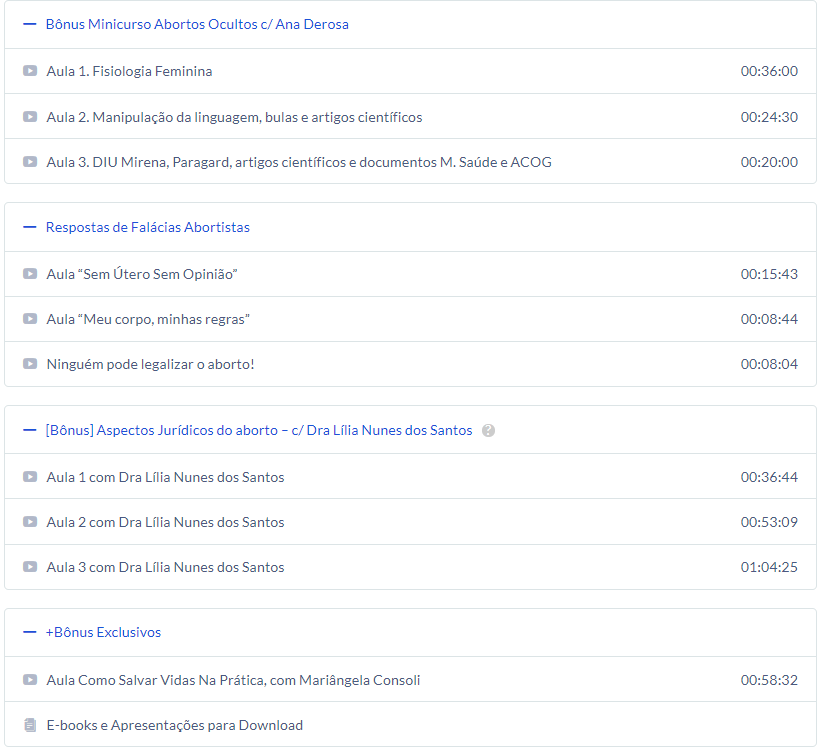The width and height of the screenshot is (824, 750).
Task: Open E-books e Apresentações para Download
Action: [x=174, y=725]
